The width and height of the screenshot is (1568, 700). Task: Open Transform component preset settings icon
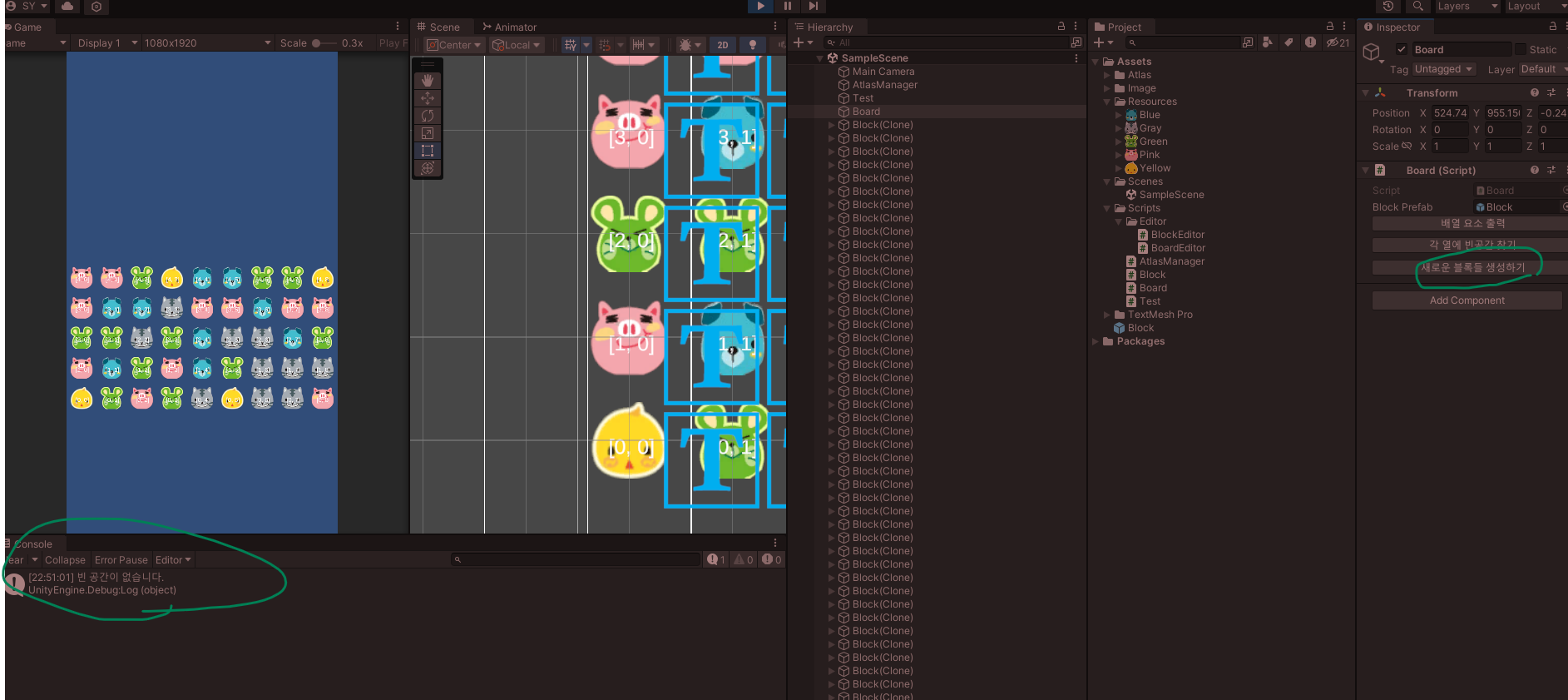(1551, 92)
